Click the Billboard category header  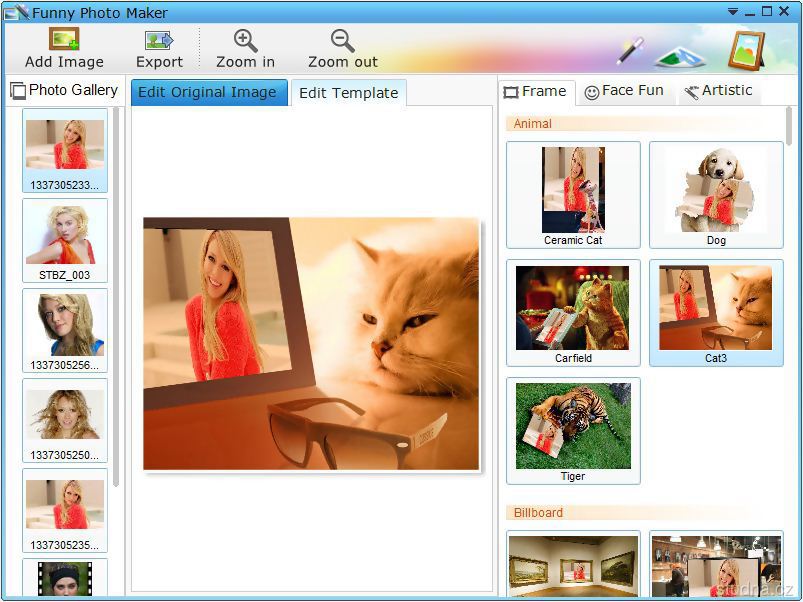538,513
